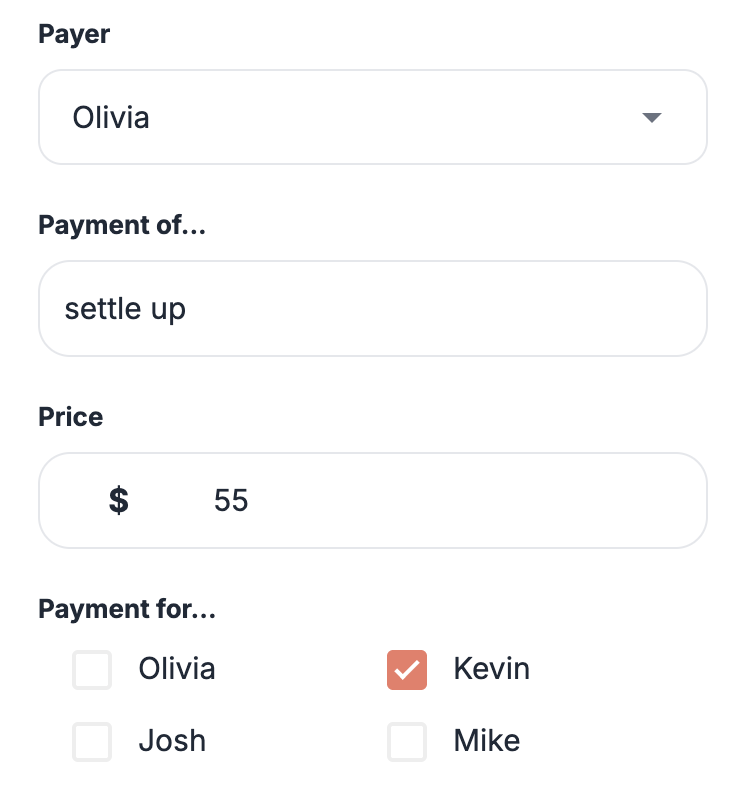Focus the 'settle up' description field
The height and width of the screenshot is (802, 744).
pos(372,309)
